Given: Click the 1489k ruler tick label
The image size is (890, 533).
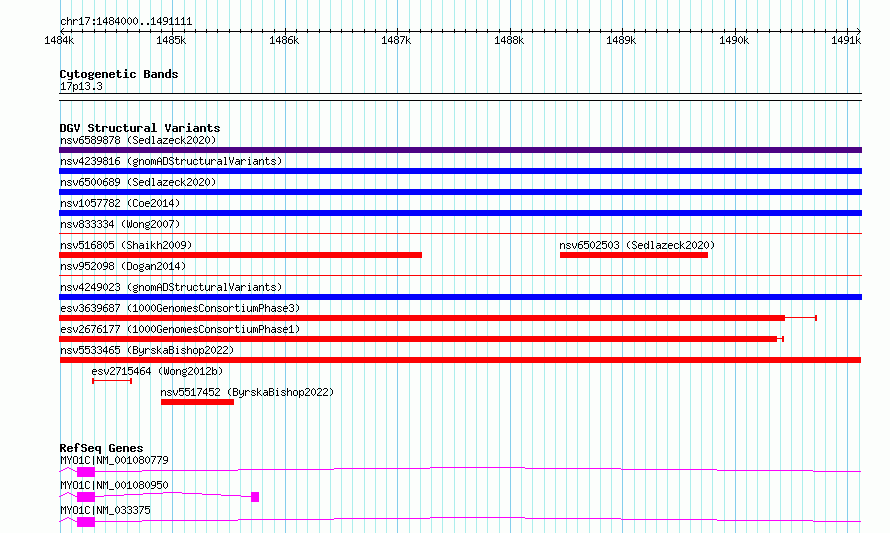Looking at the screenshot, I should coord(622,40).
